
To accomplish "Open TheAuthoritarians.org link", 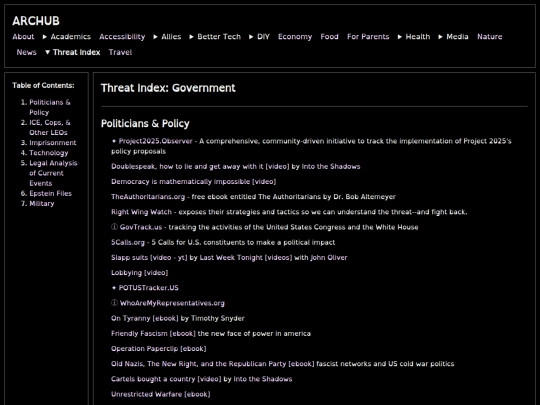I will tap(148, 197).
